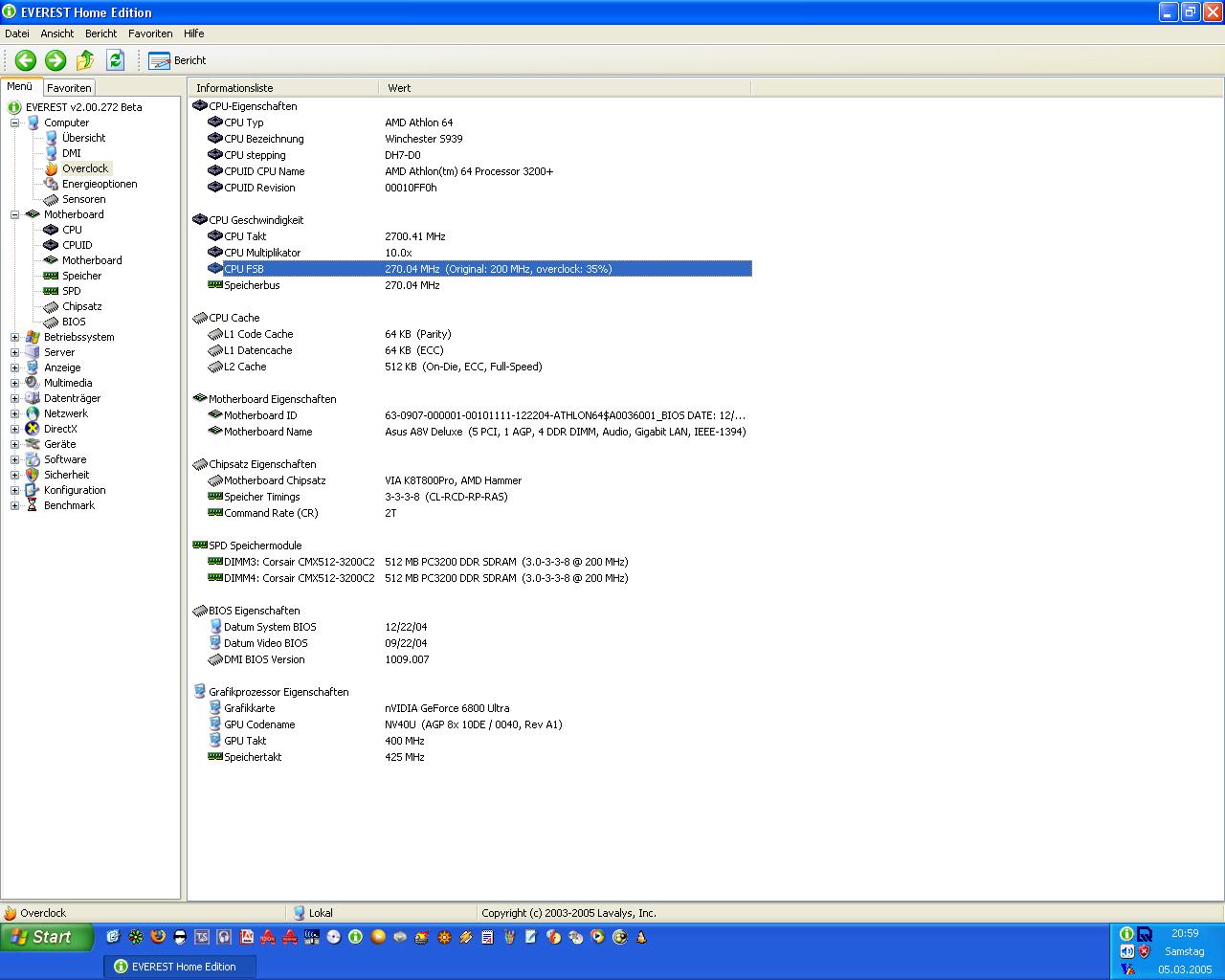Select the Speicherbus row
The image size is (1225, 980).
point(479,285)
